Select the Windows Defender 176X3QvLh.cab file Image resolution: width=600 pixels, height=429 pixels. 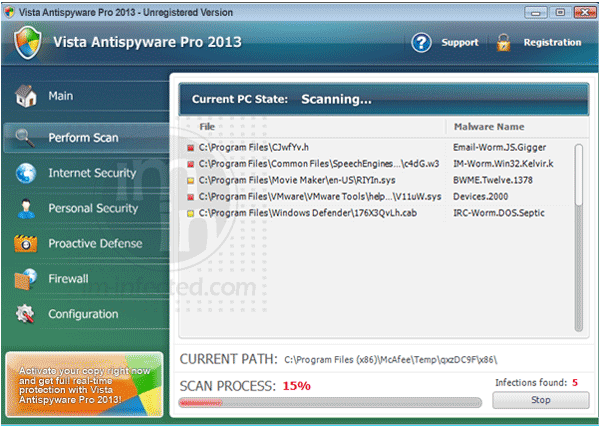(x=308, y=214)
